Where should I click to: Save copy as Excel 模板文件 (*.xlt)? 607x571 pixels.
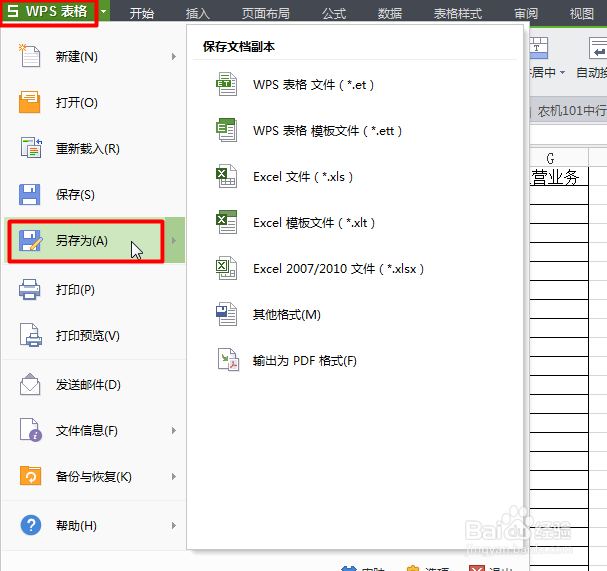click(x=314, y=223)
